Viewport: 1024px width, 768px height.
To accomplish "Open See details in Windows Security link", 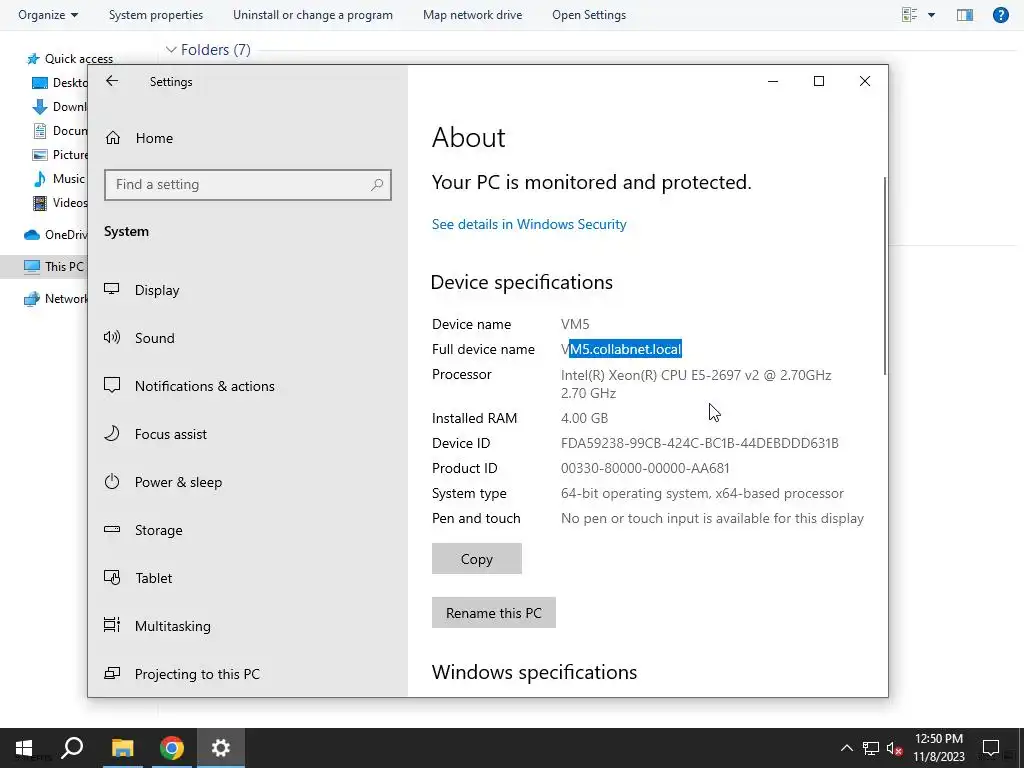I will pyautogui.click(x=529, y=224).
